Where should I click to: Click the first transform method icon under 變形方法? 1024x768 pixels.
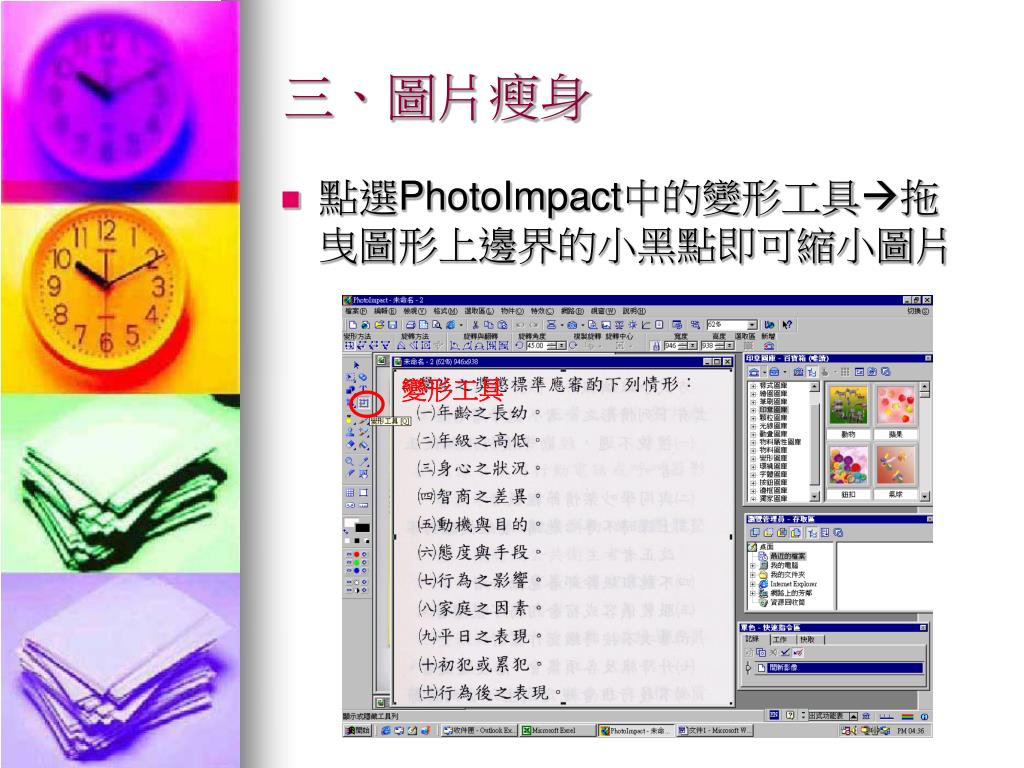tap(350, 345)
